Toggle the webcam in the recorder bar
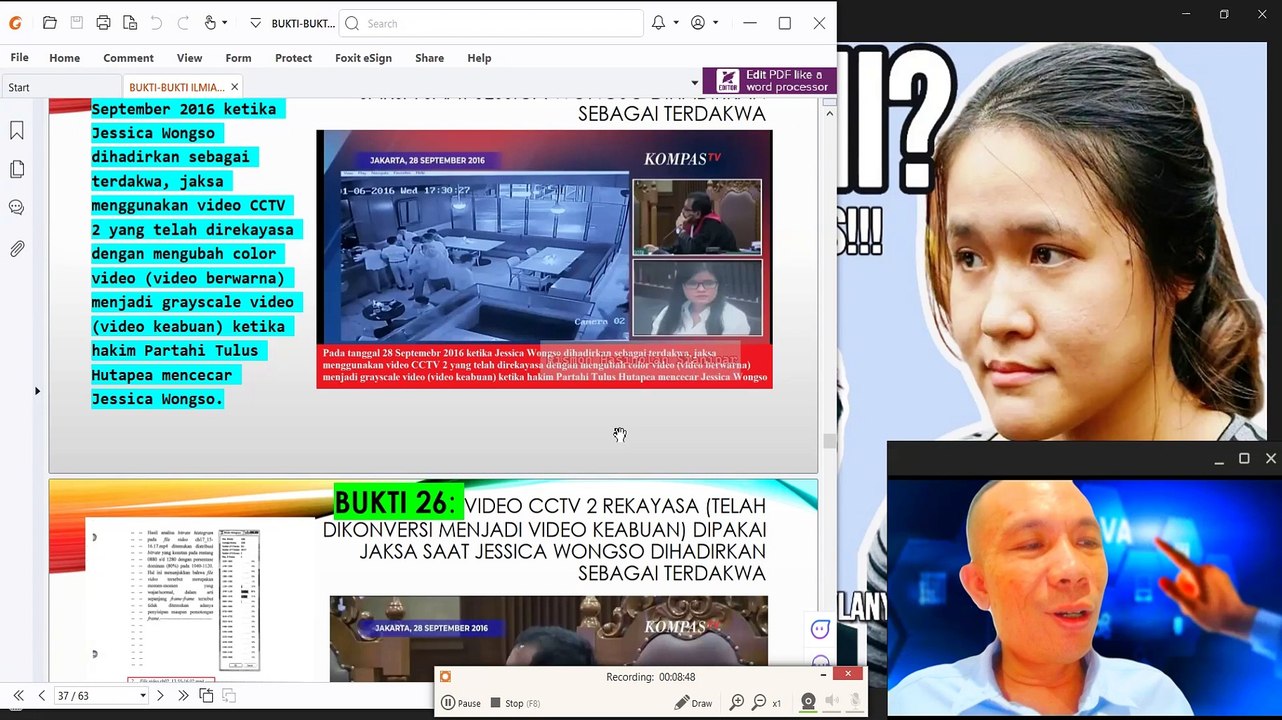1282x720 pixels. [x=808, y=702]
